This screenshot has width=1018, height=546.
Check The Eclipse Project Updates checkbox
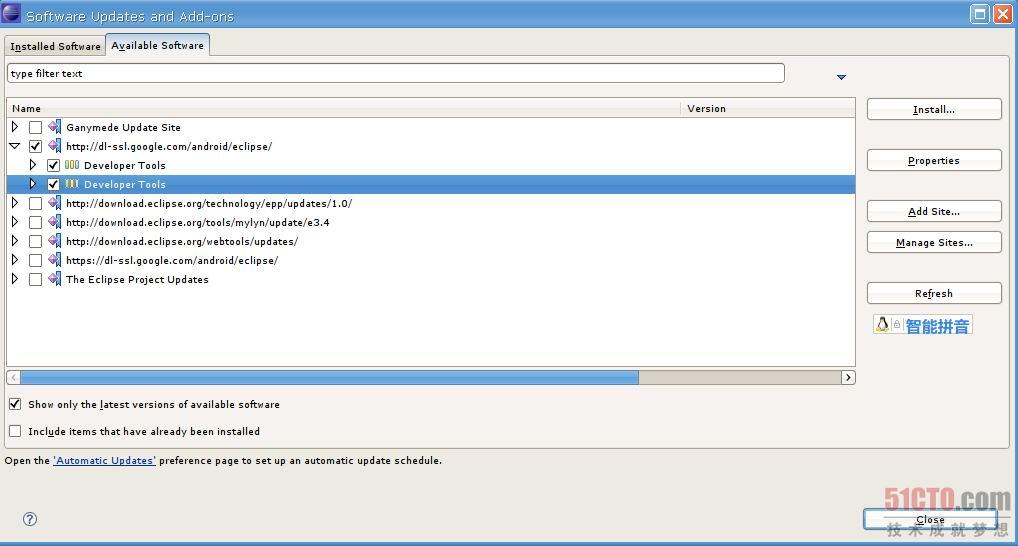(x=36, y=279)
